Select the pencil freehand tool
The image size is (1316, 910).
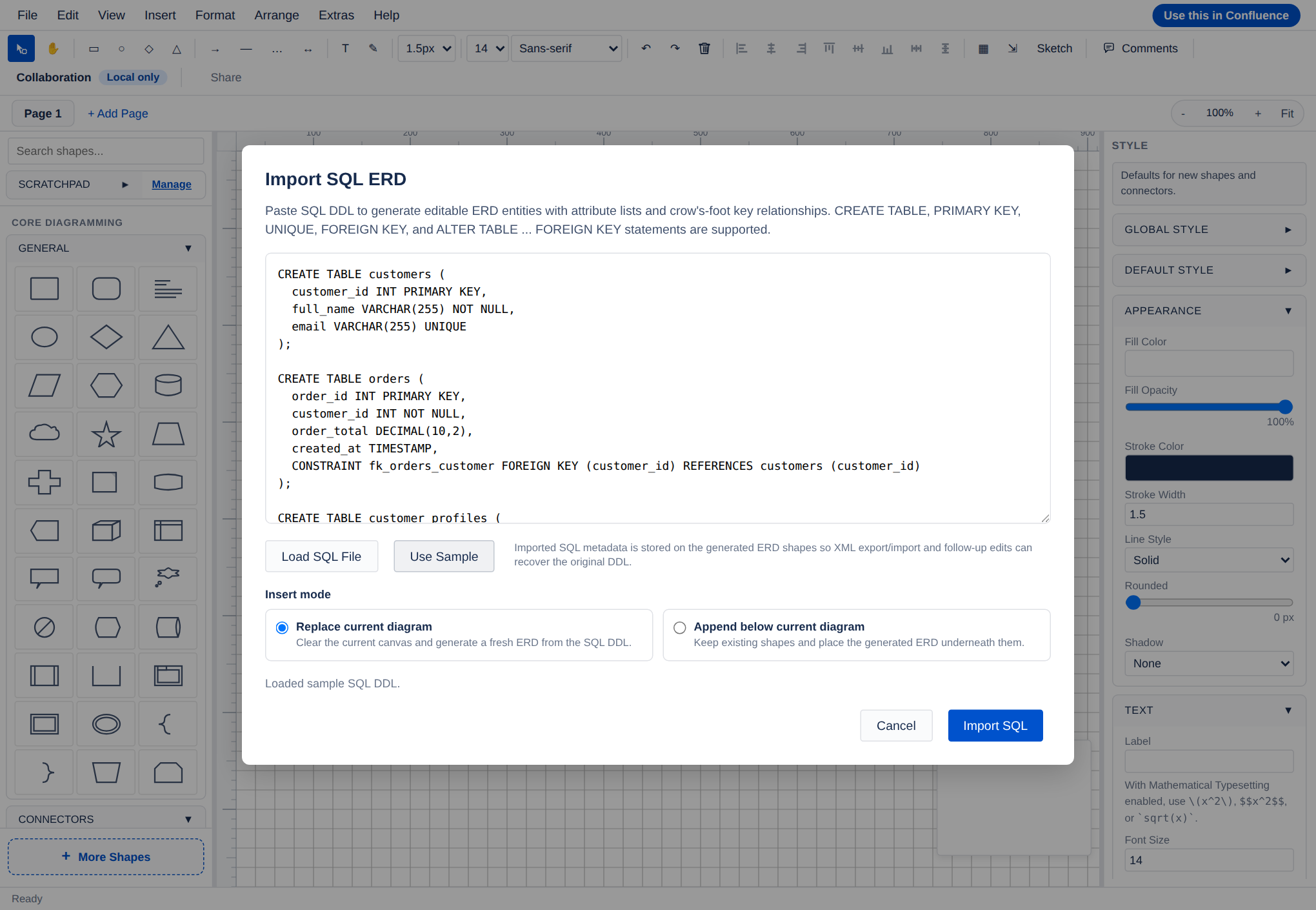pyautogui.click(x=373, y=48)
